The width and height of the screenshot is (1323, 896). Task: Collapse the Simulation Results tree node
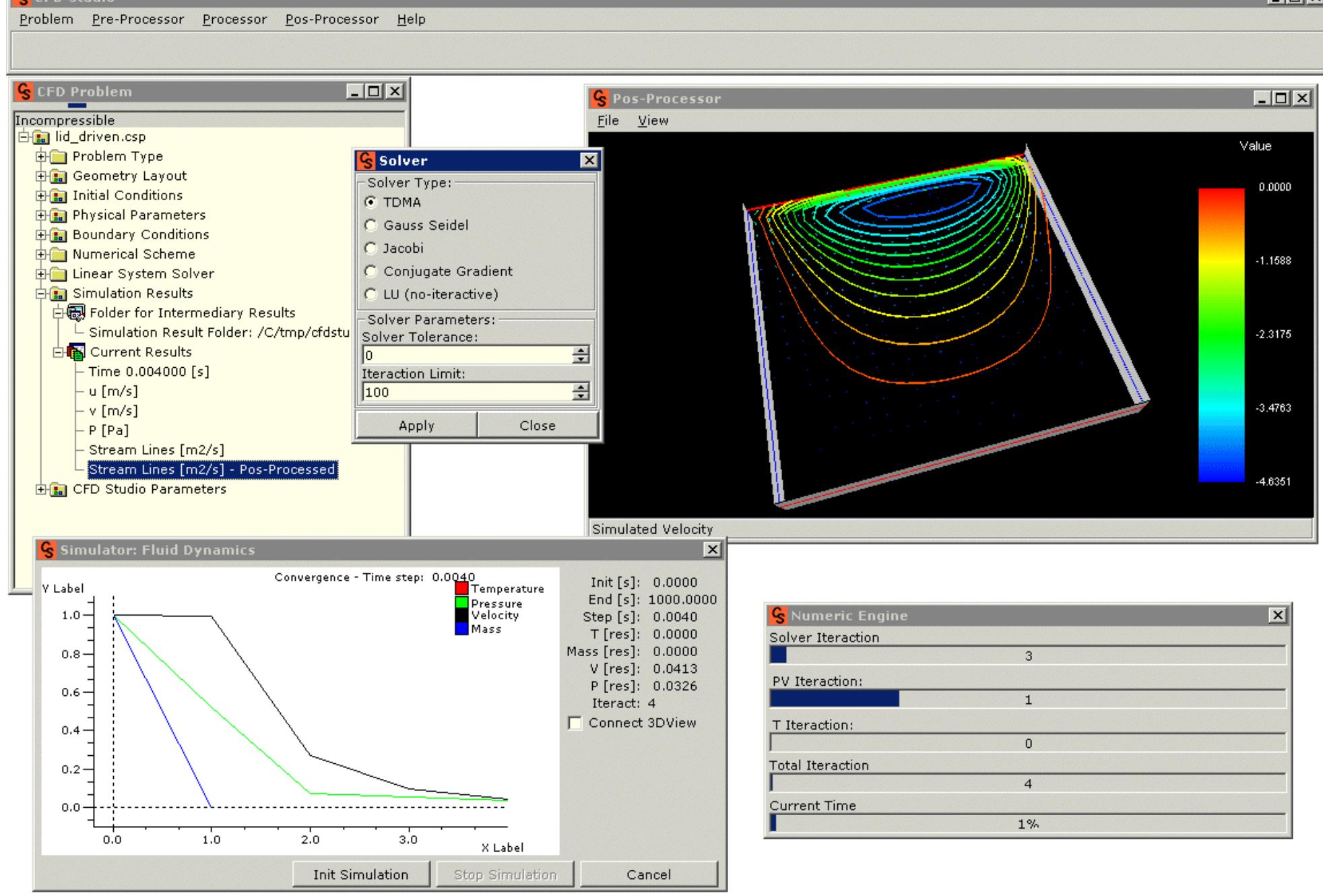[42, 294]
